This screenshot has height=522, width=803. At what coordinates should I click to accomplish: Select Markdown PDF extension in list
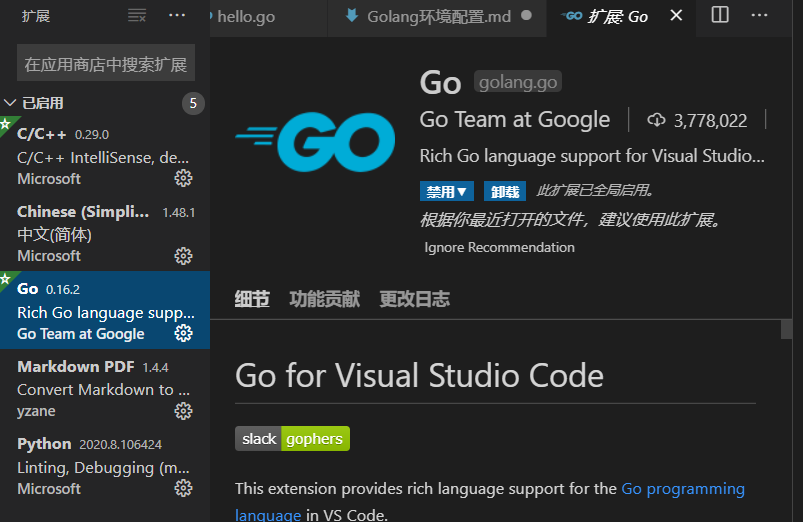[105, 388]
